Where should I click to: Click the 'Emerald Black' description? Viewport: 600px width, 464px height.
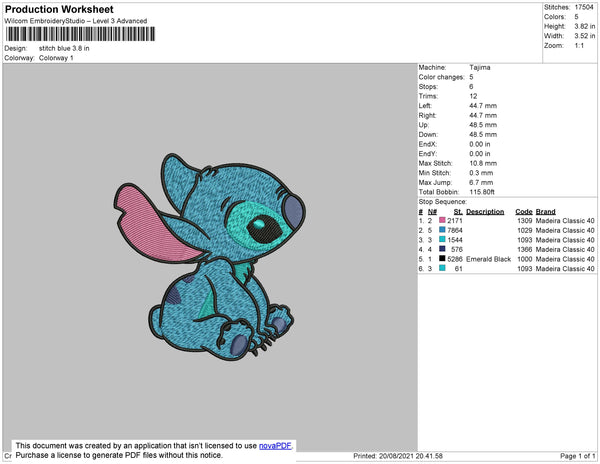(x=488, y=259)
